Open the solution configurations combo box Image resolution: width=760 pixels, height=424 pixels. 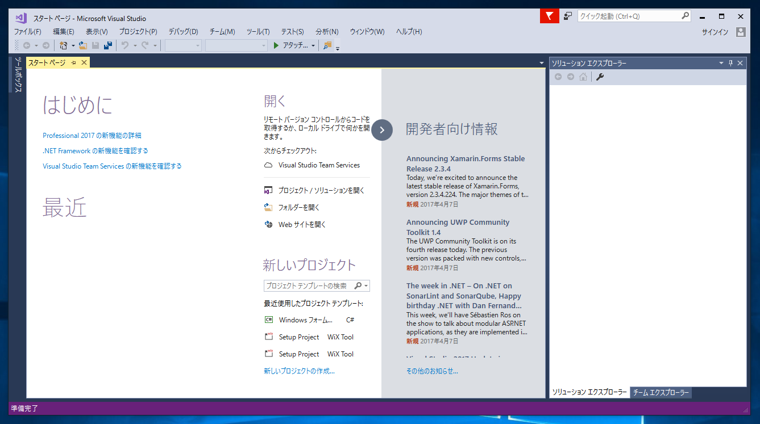(183, 46)
